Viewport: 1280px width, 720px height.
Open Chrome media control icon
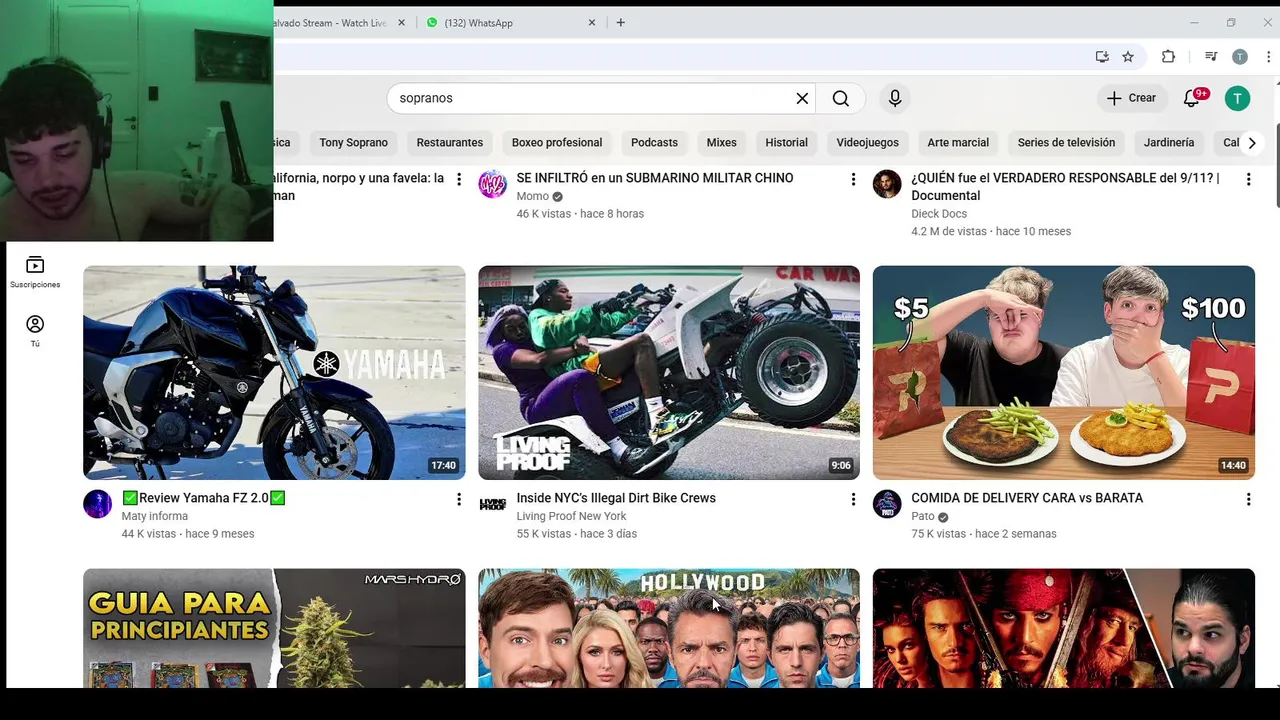1211,57
